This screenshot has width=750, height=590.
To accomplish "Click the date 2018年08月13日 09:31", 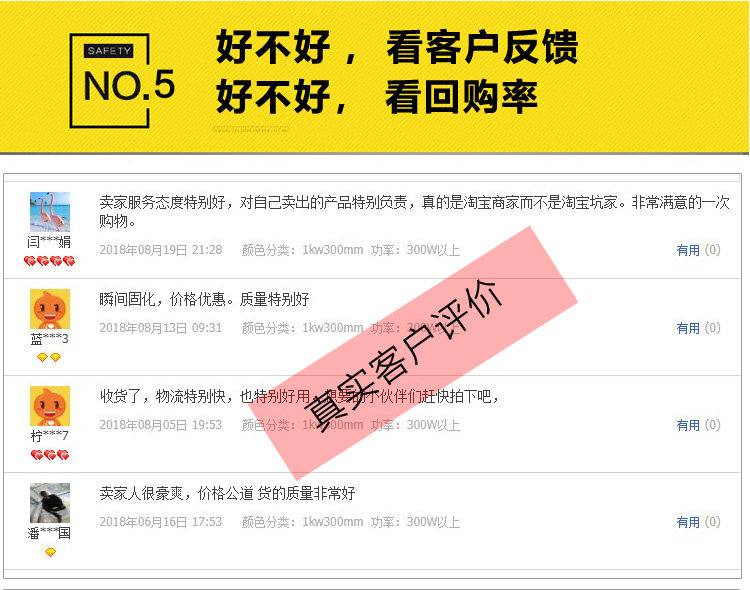I will 161,328.
